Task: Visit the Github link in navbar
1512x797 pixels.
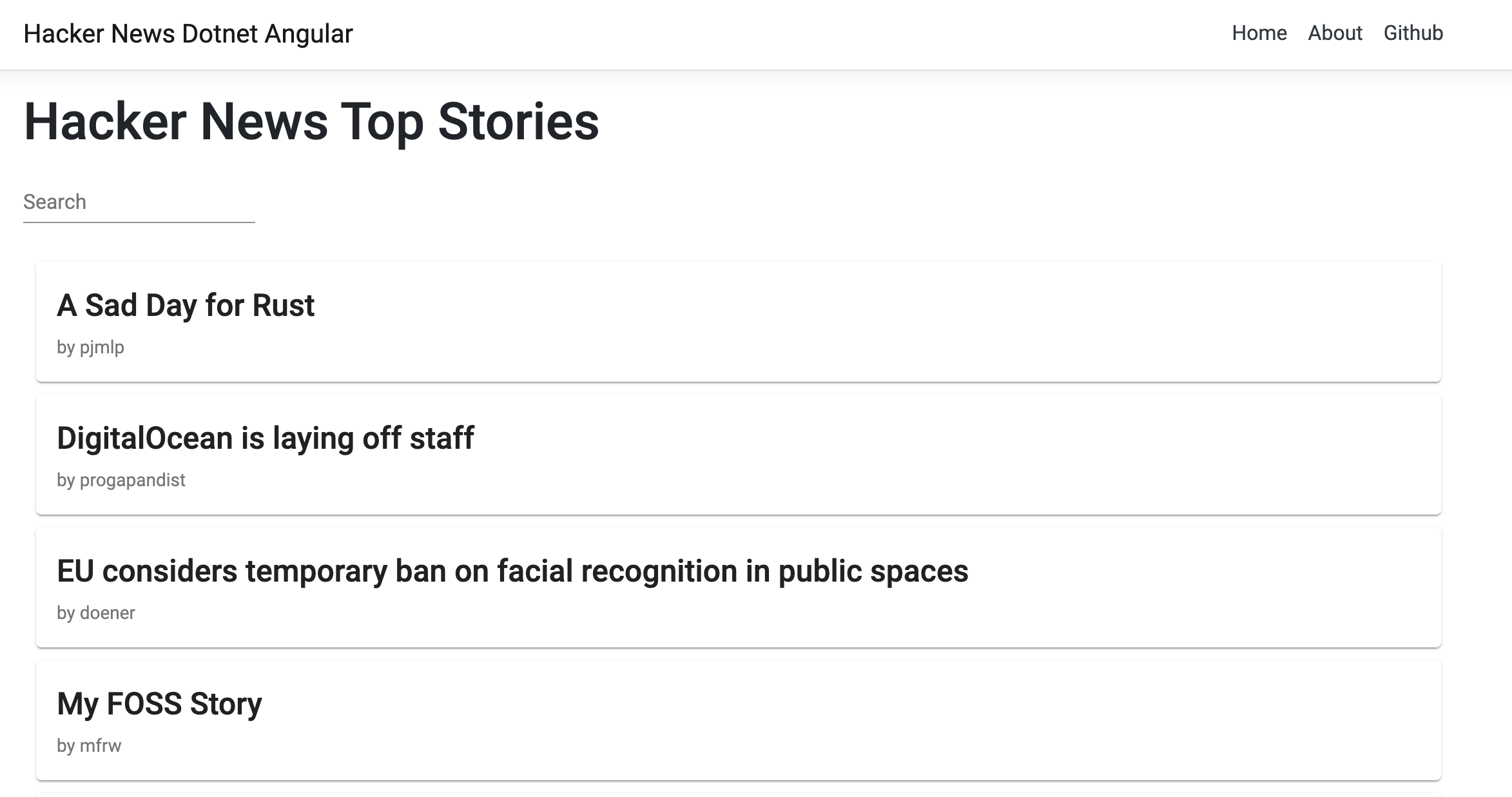Action: [x=1413, y=33]
